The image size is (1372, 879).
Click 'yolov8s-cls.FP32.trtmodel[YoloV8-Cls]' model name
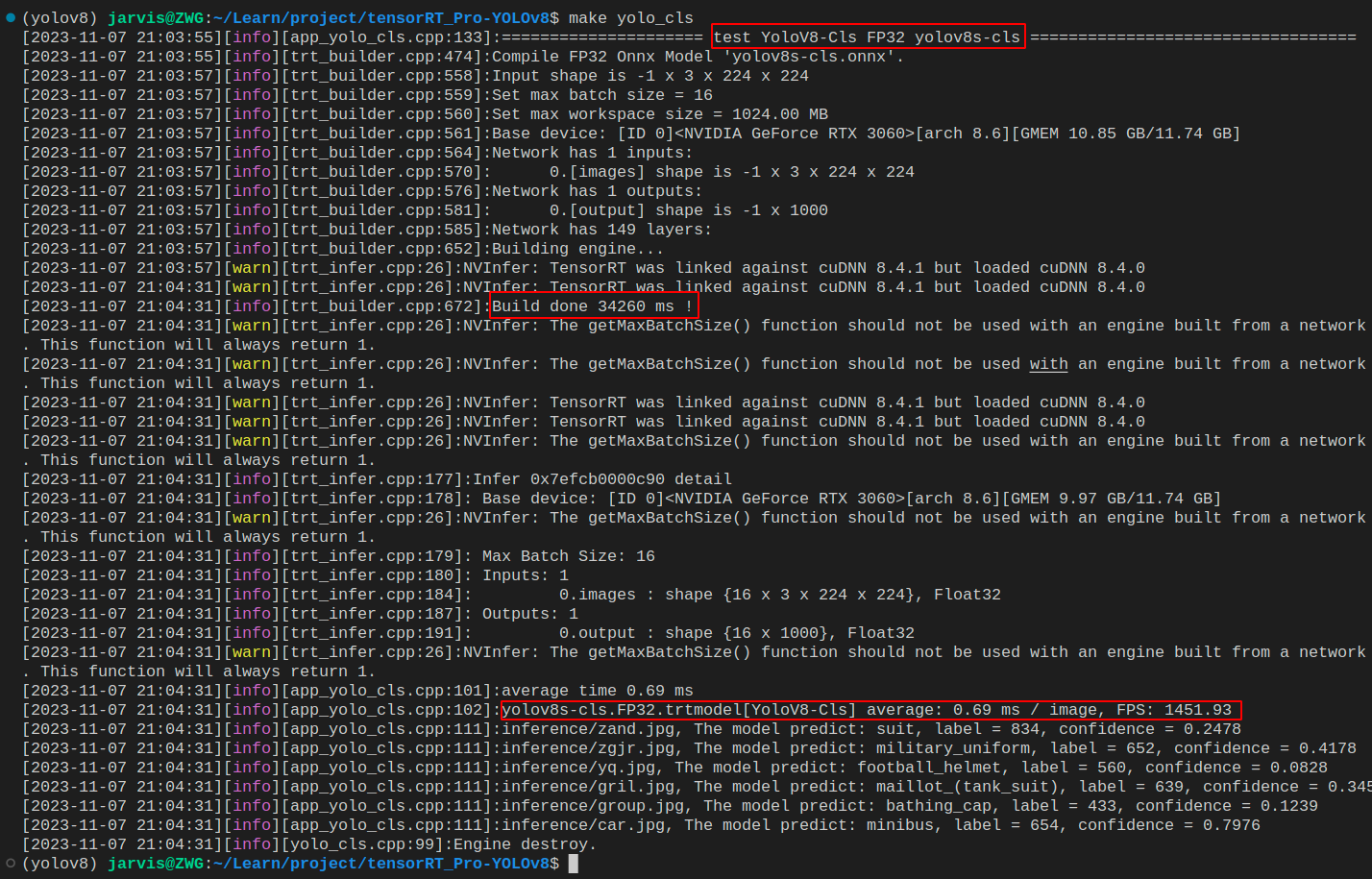[679, 710]
